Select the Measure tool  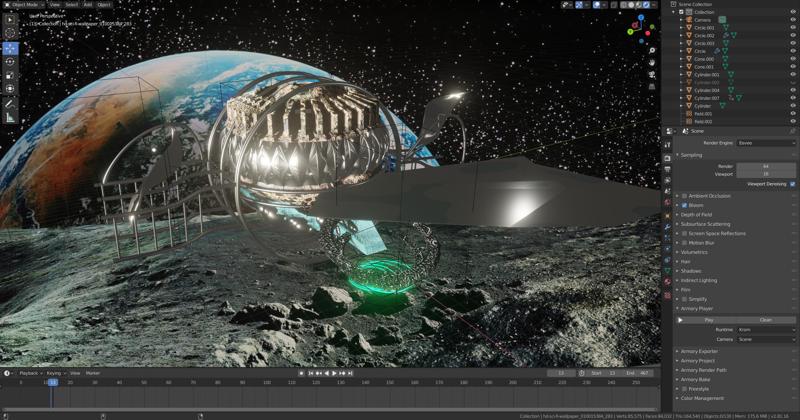click(10, 117)
